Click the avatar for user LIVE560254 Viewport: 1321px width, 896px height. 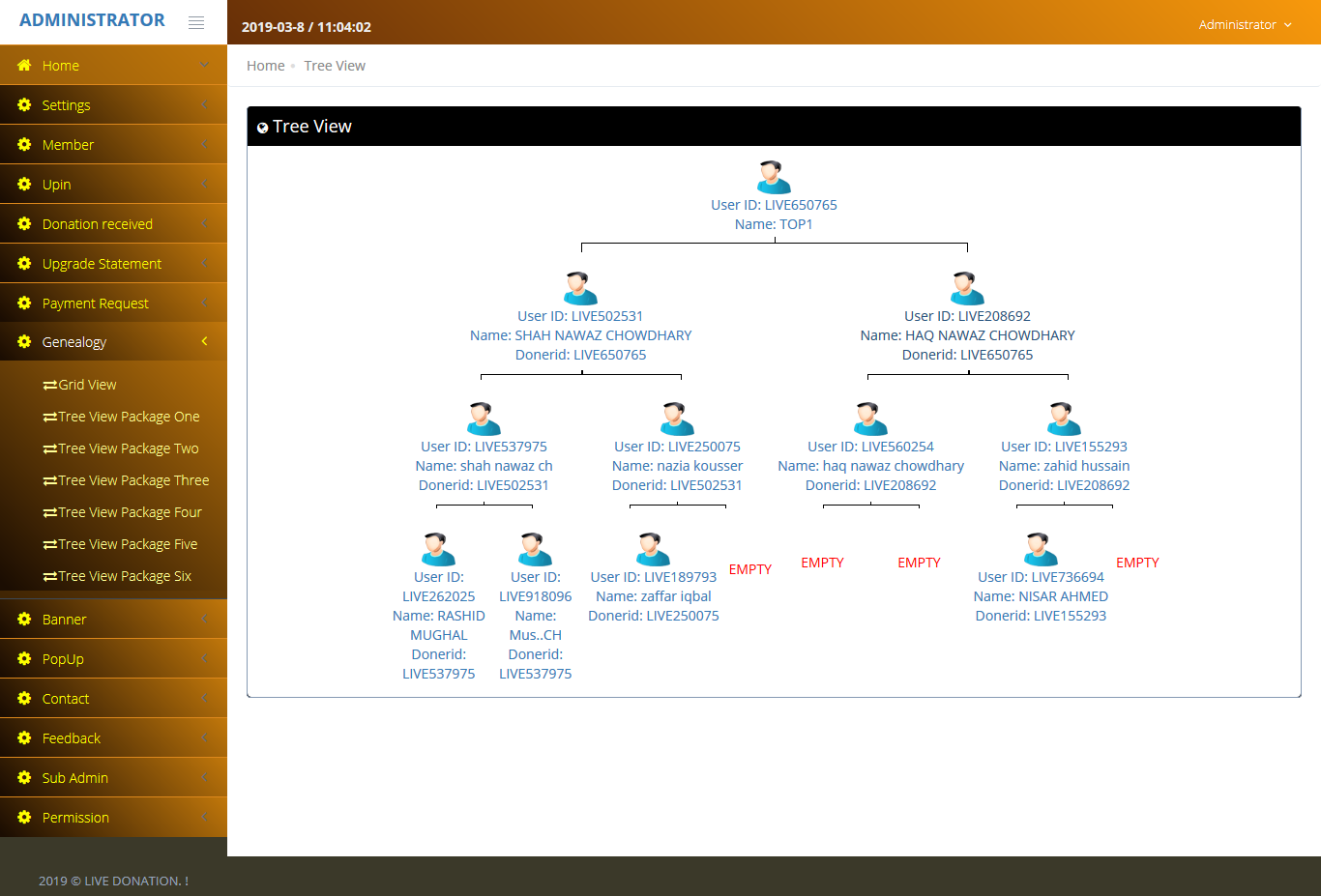pyautogui.click(x=870, y=419)
